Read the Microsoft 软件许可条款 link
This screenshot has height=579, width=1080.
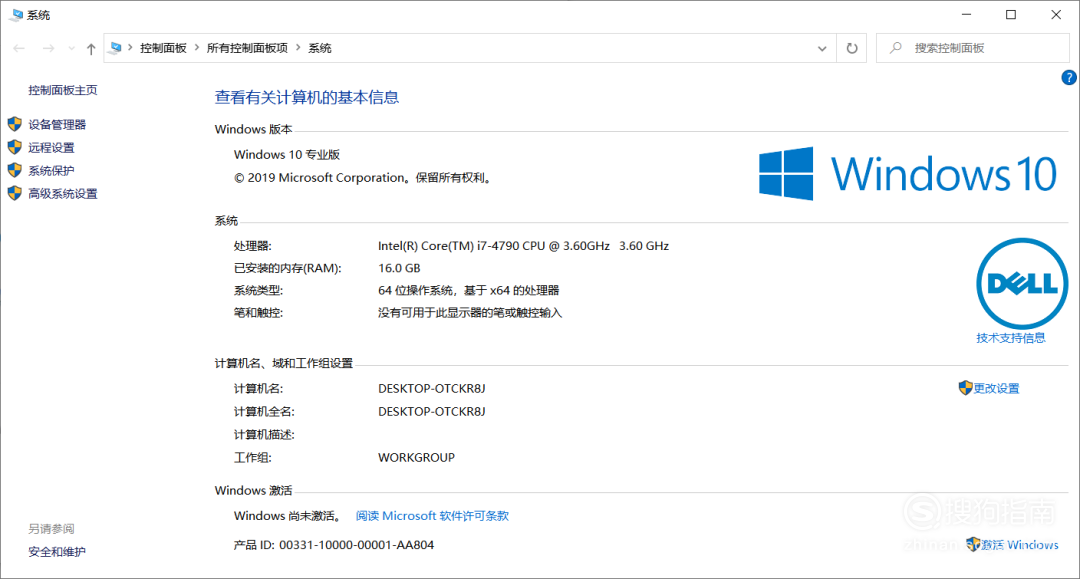coord(430,515)
